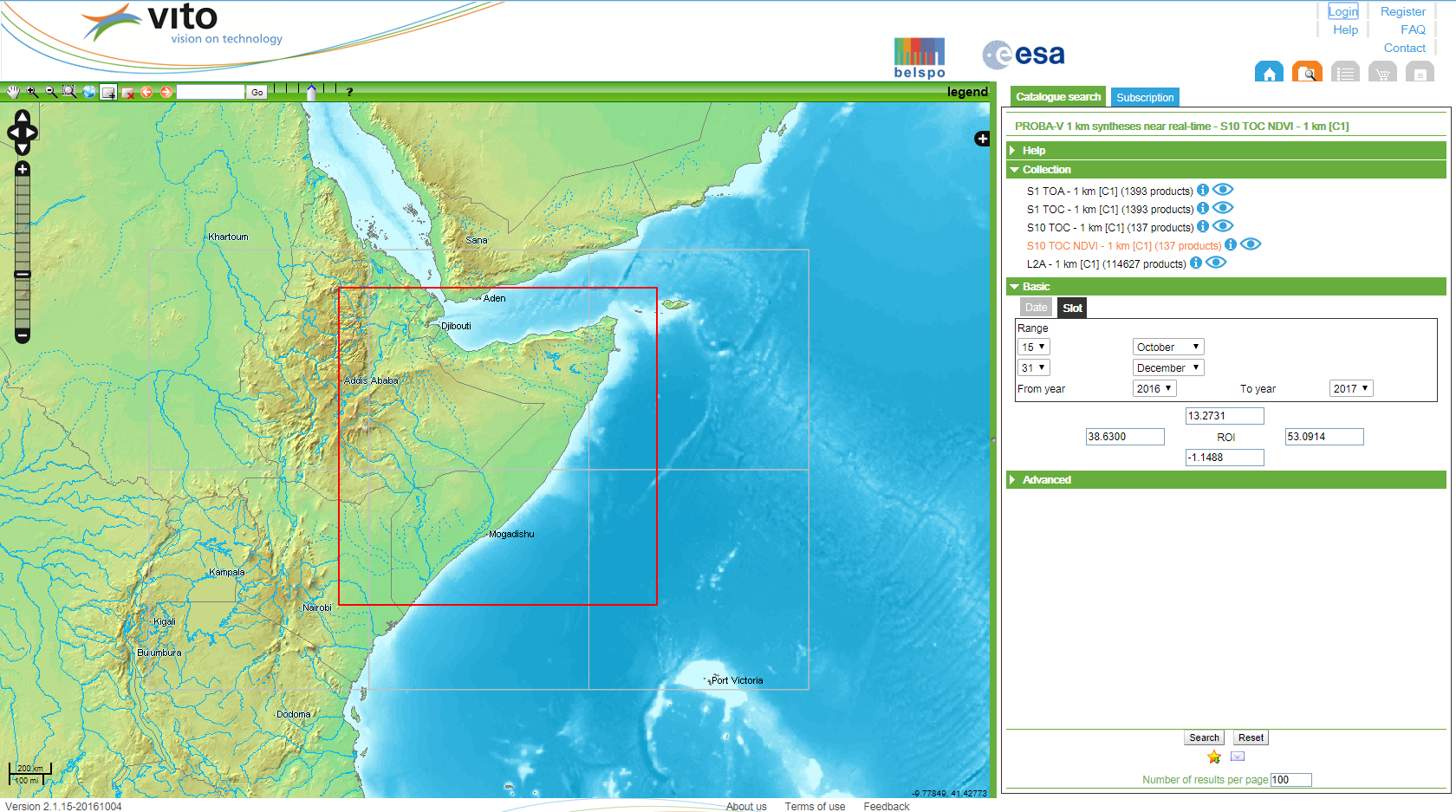Viewport: 1456px width, 812px height.
Task: Select the zoom out tool
Action: 50,92
